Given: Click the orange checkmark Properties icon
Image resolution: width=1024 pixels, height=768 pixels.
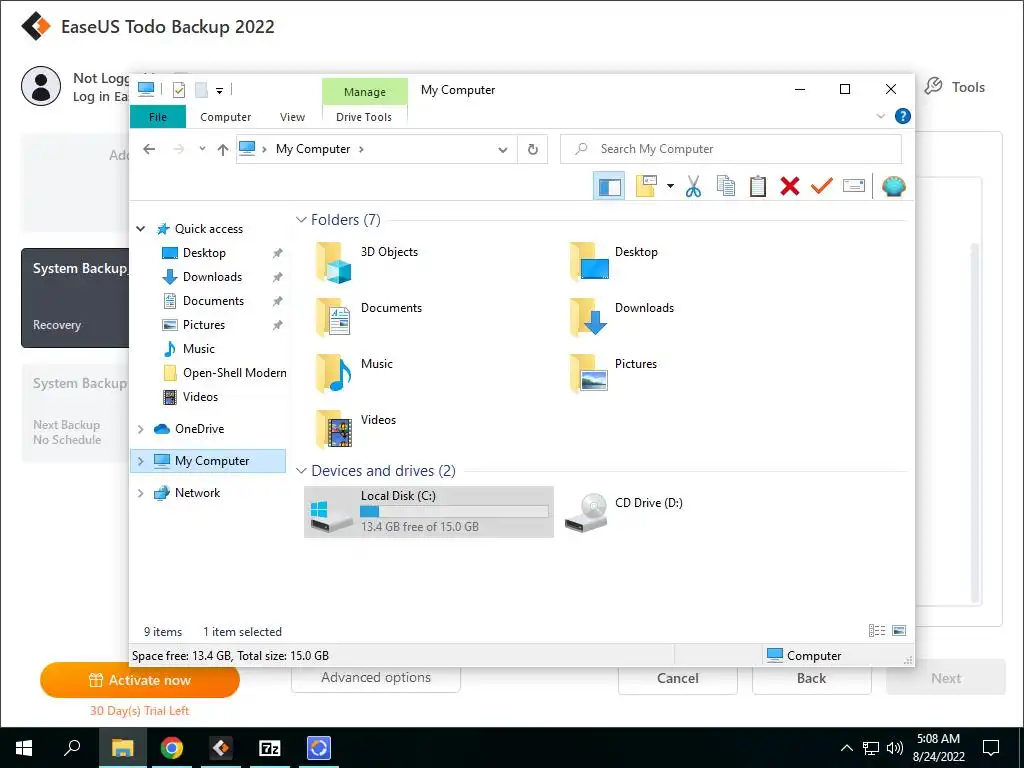Looking at the screenshot, I should point(822,187).
